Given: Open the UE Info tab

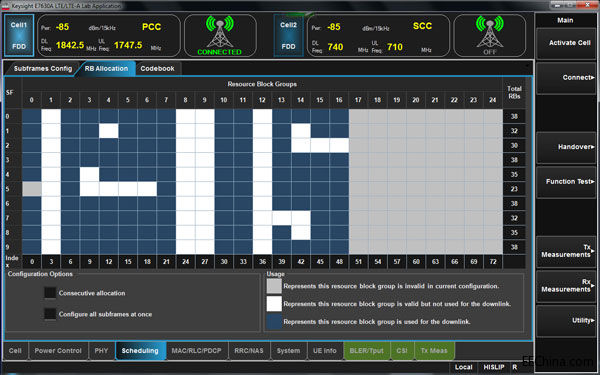Looking at the screenshot, I should (324, 351).
